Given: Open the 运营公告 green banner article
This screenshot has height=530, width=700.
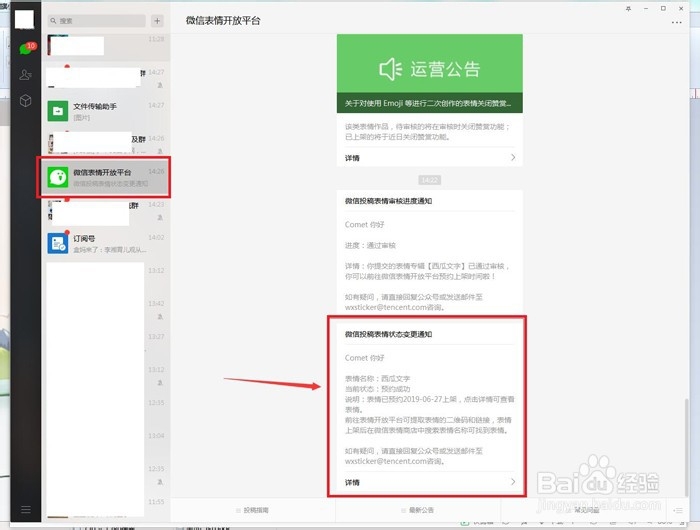Looking at the screenshot, I should tap(429, 73).
